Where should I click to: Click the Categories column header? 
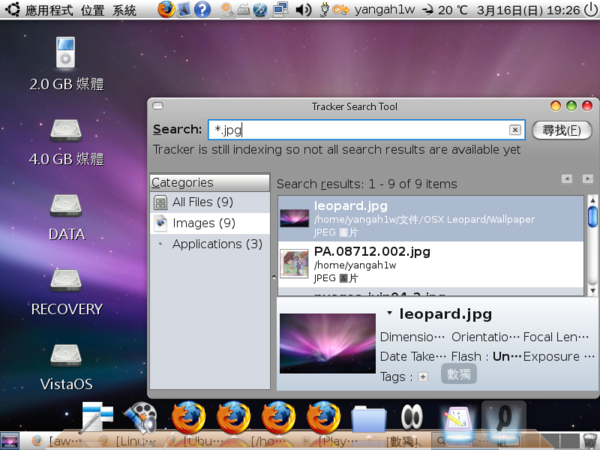(210, 183)
